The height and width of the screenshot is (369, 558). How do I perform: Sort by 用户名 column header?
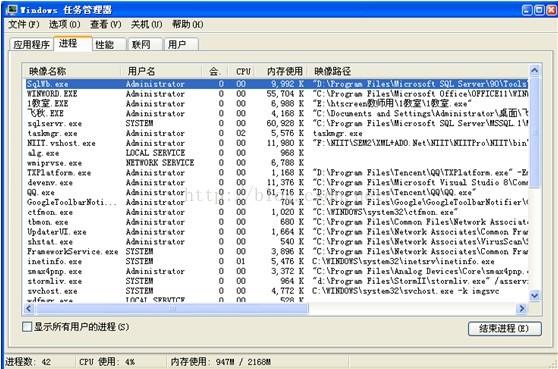point(161,71)
